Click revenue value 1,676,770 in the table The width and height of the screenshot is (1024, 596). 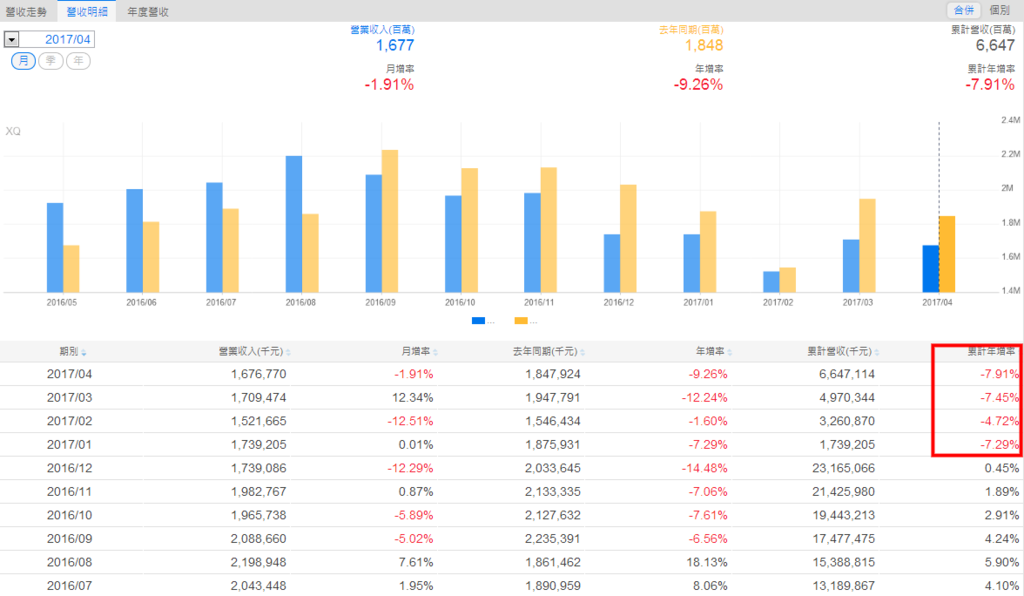(259, 374)
